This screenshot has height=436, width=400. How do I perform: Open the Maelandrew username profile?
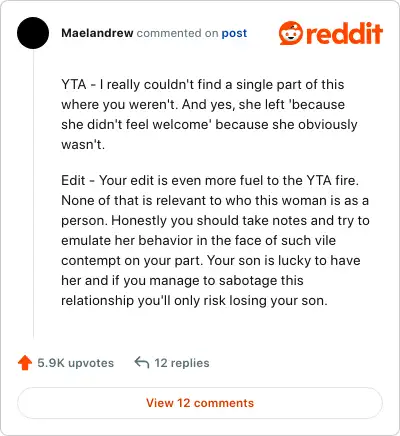(97, 33)
